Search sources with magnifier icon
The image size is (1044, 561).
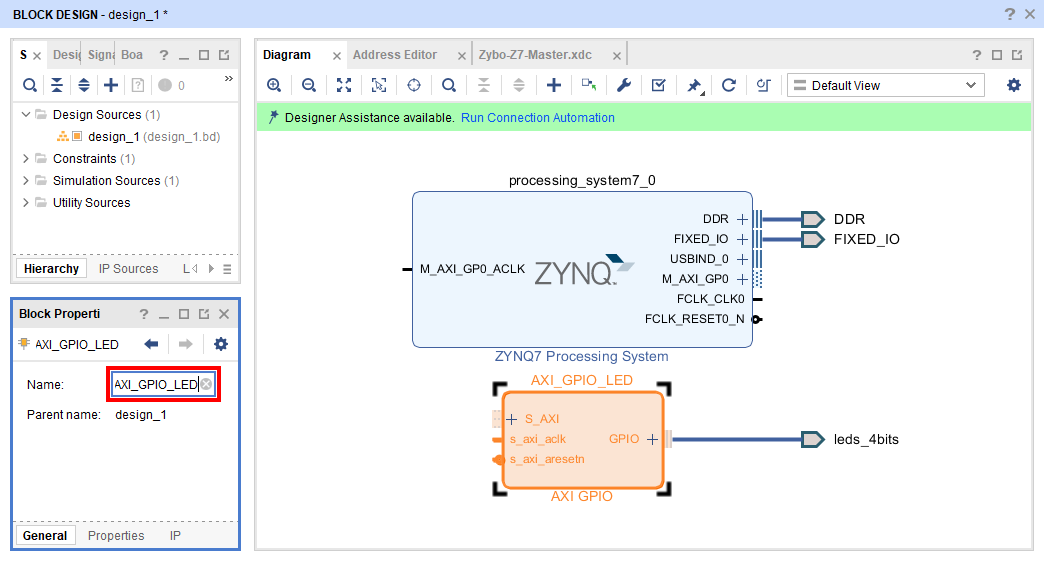coord(29,85)
